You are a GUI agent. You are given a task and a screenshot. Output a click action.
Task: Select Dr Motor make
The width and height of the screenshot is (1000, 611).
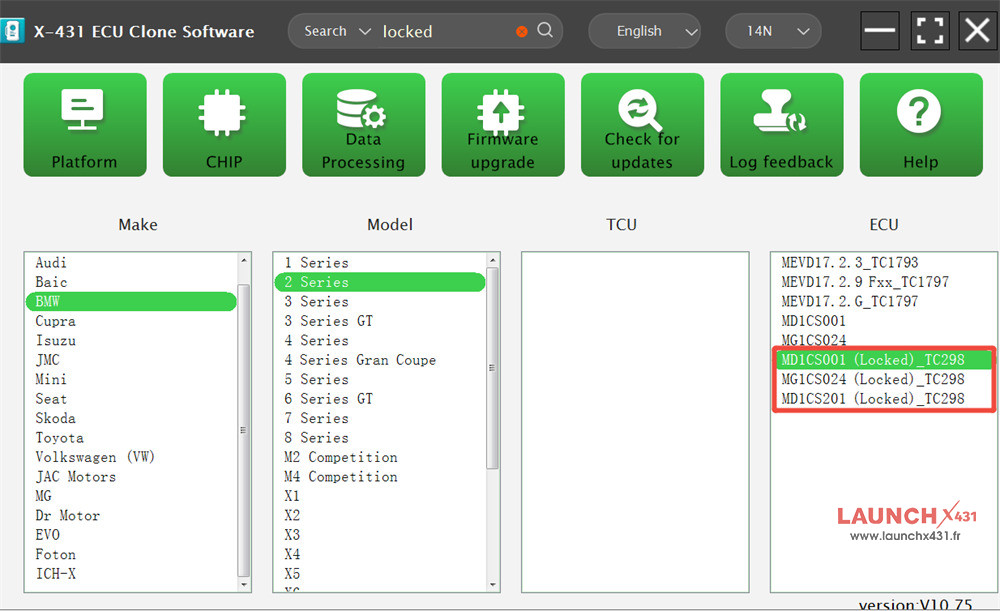(x=131, y=515)
